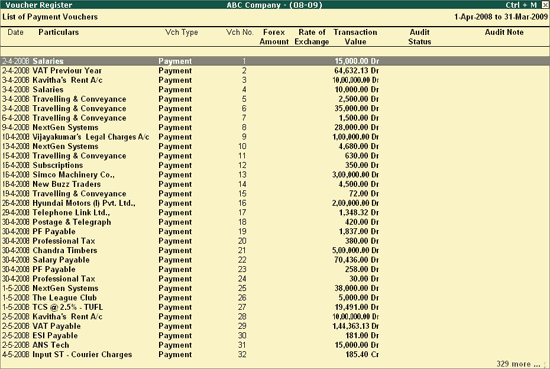The width and height of the screenshot is (550, 369).
Task: Open the VAT Previour Year voucher
Action: pyautogui.click(x=275, y=71)
